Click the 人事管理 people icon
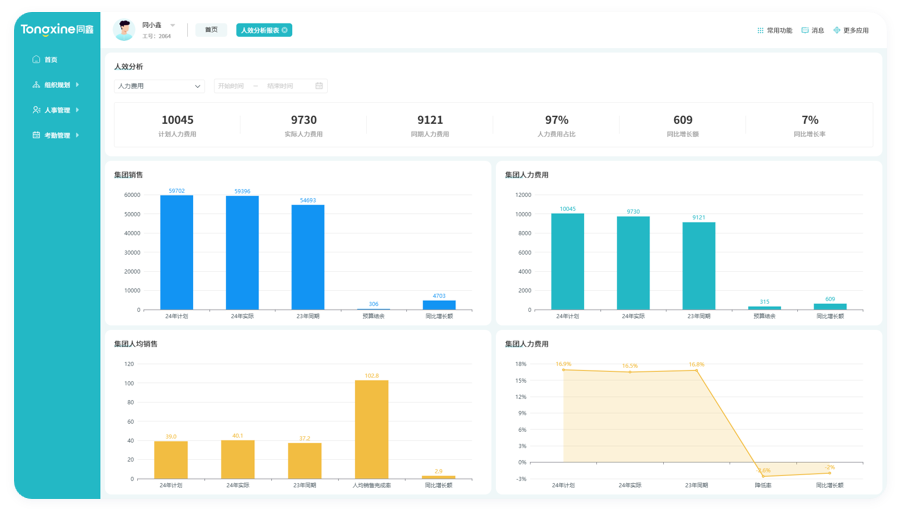Screen dimensions: 902x516 point(37,110)
